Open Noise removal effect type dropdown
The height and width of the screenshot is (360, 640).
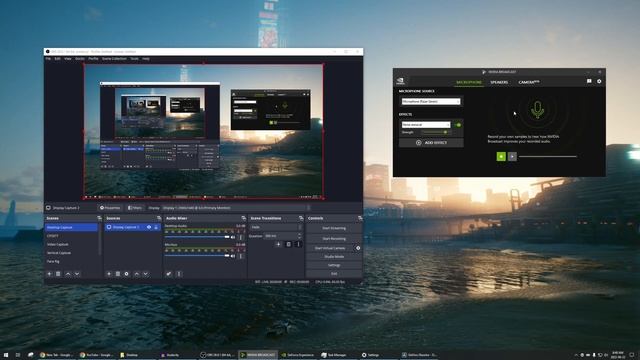click(426, 125)
